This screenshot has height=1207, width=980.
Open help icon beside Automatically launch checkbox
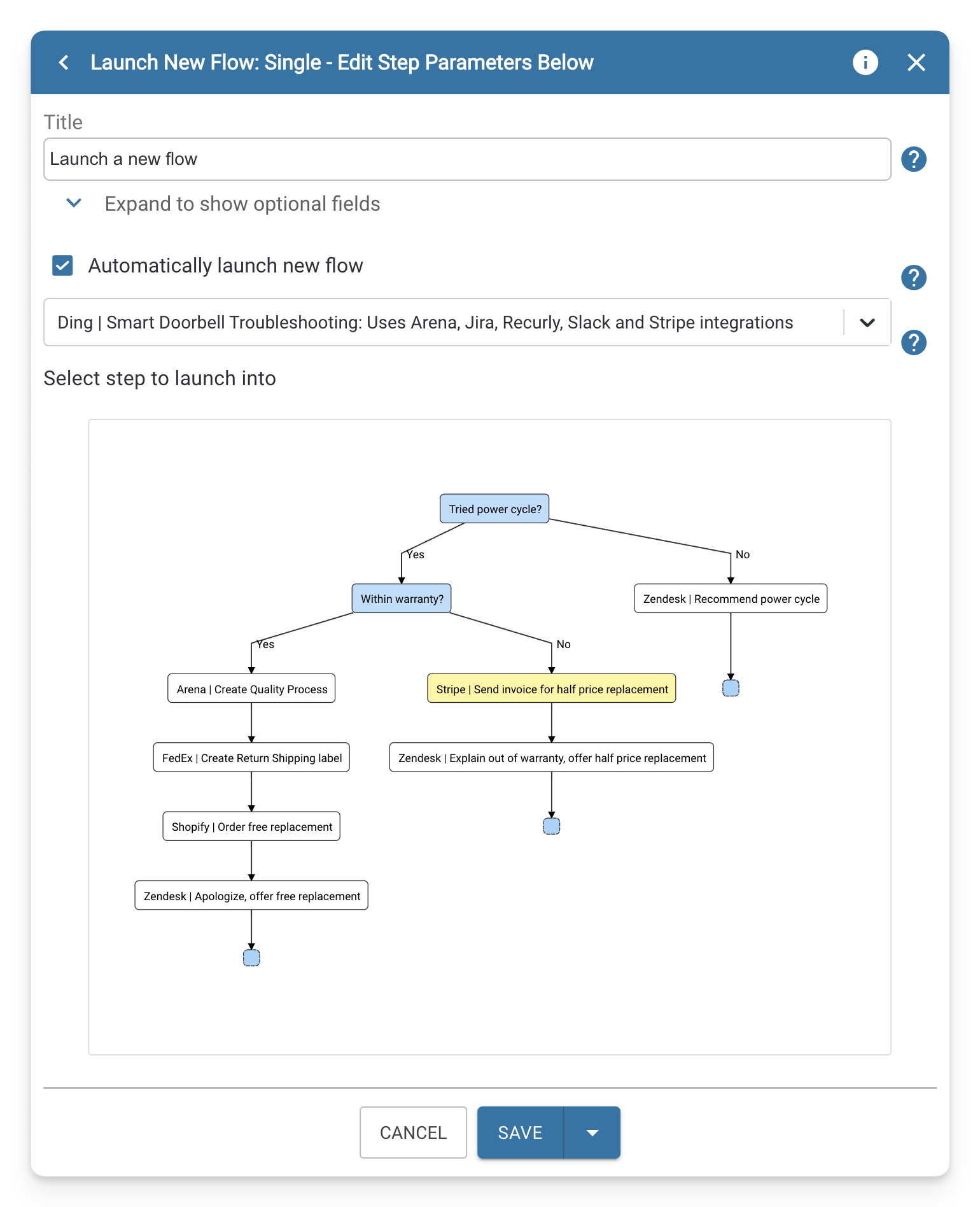(x=913, y=278)
